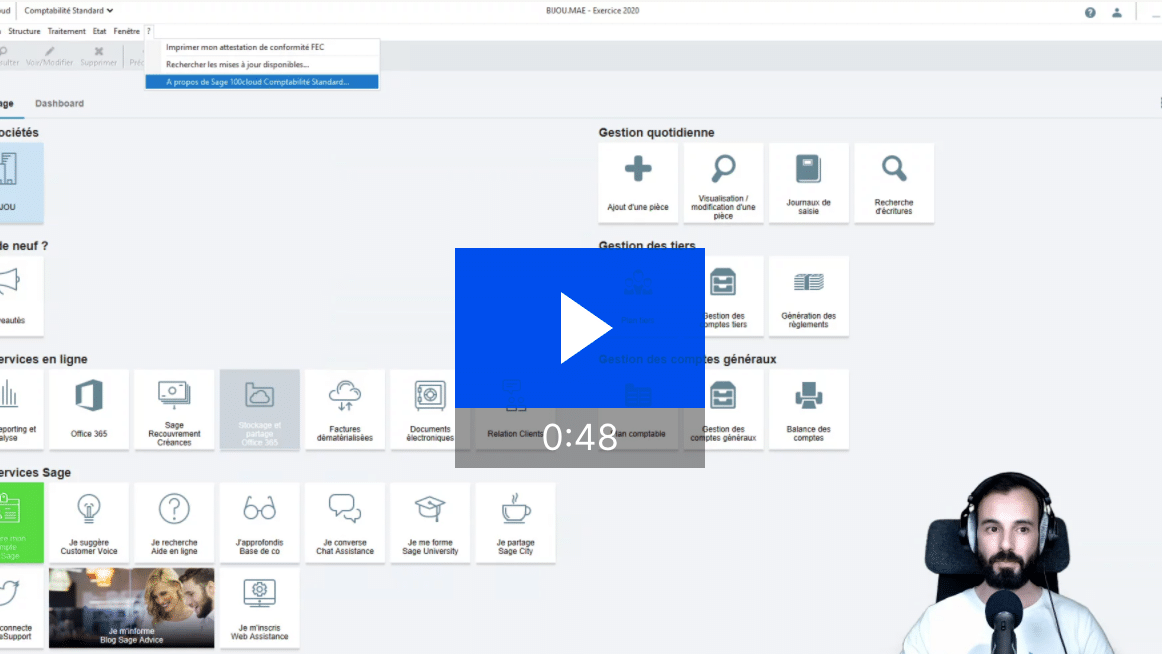The width and height of the screenshot is (1162, 654).
Task: Play the video with the blue button
Action: pos(580,328)
